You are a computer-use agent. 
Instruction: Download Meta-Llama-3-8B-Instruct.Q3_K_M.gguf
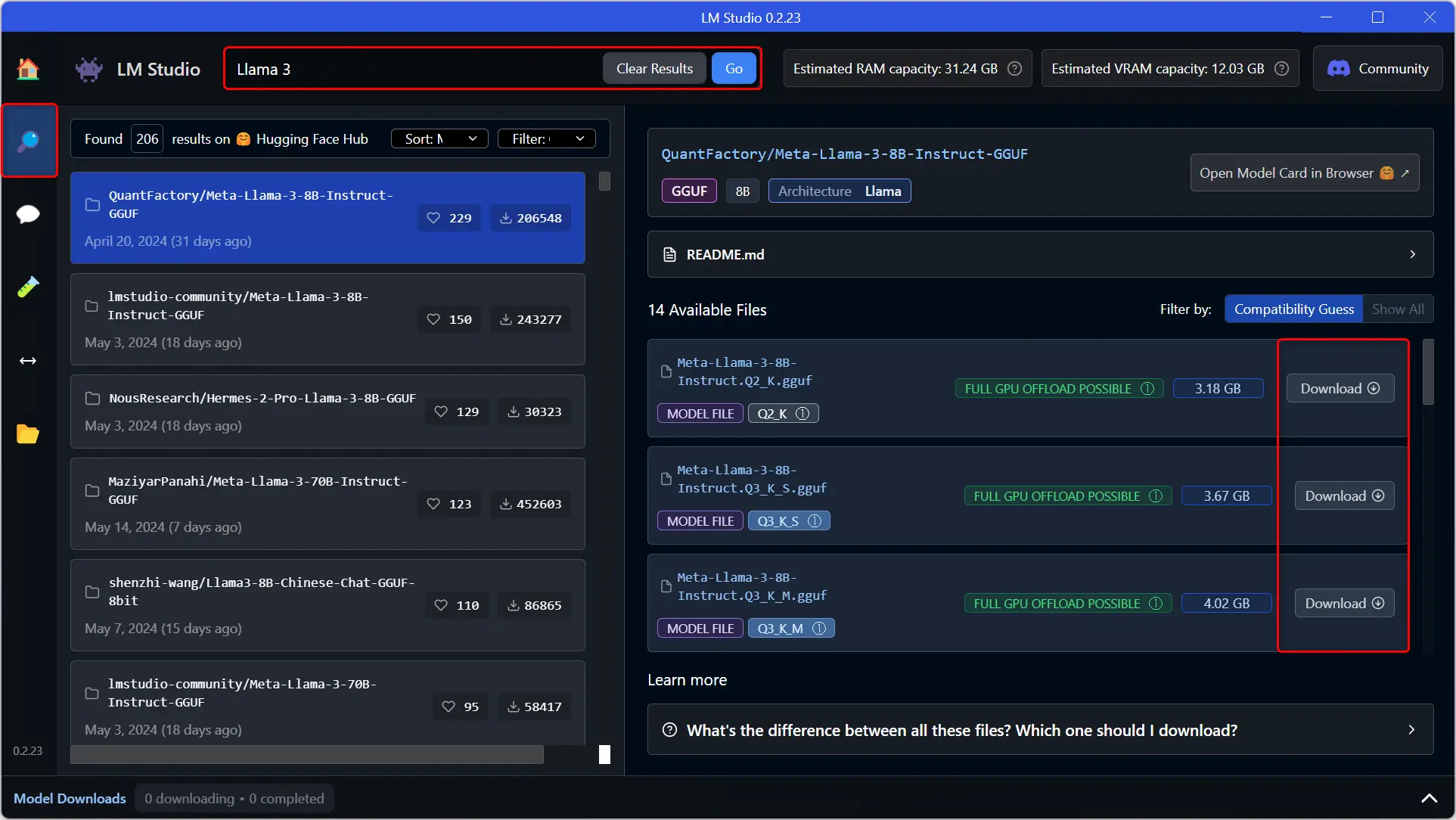[1345, 603]
